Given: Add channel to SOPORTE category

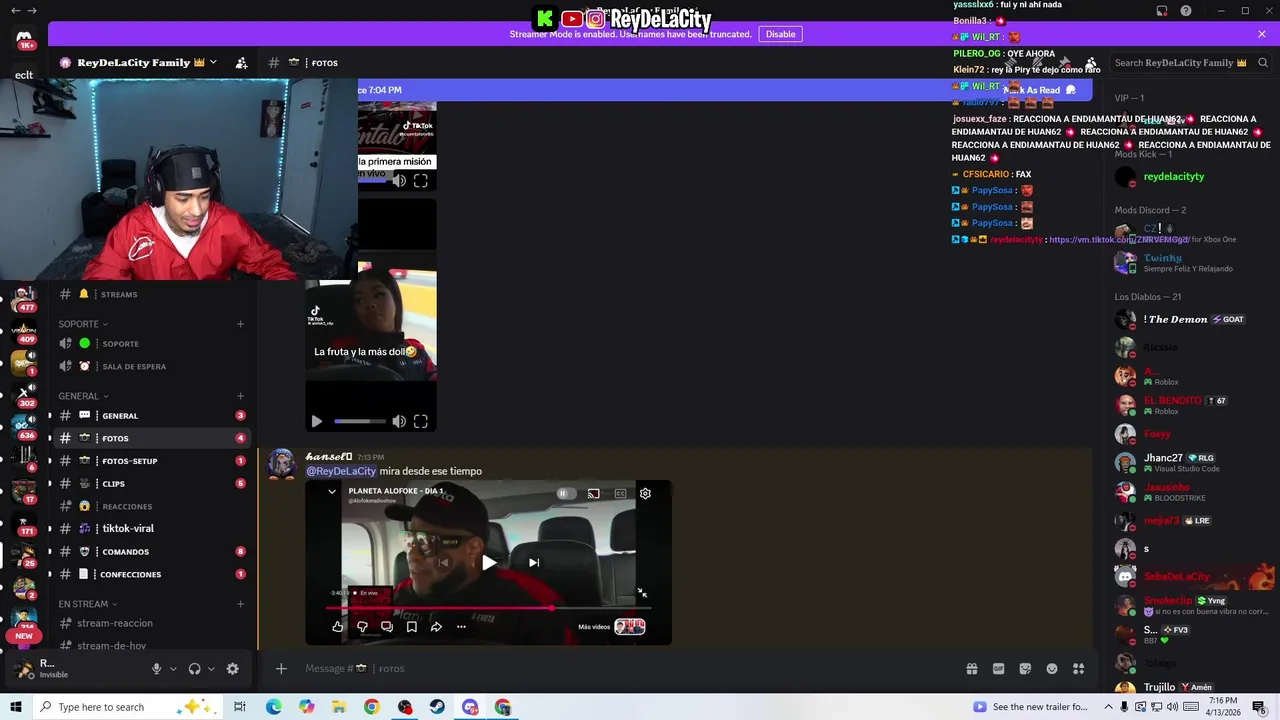Looking at the screenshot, I should pos(240,324).
